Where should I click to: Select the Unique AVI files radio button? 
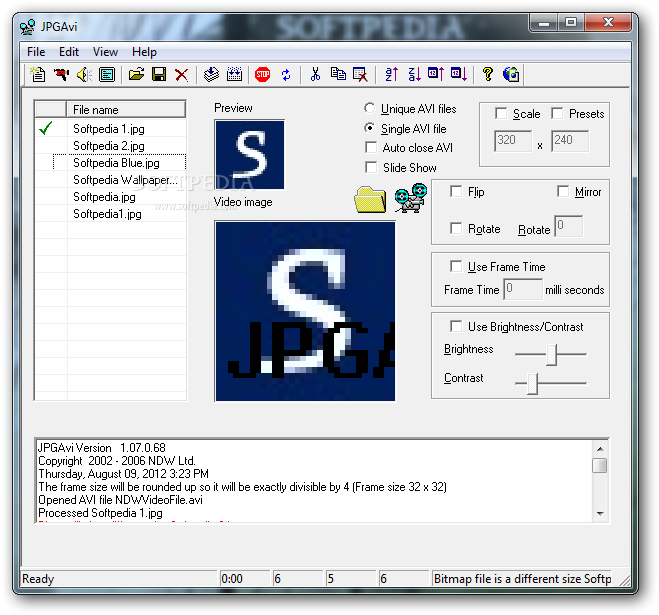[x=369, y=108]
